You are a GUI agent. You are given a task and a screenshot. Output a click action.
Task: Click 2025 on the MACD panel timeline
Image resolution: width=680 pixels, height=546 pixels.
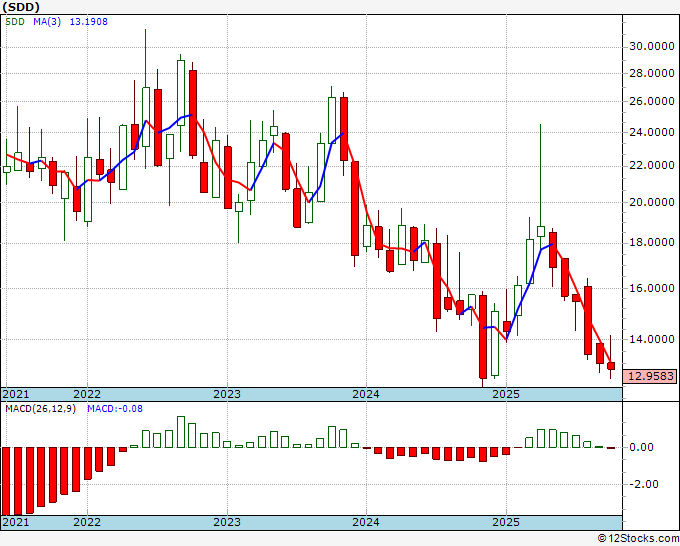(x=506, y=522)
